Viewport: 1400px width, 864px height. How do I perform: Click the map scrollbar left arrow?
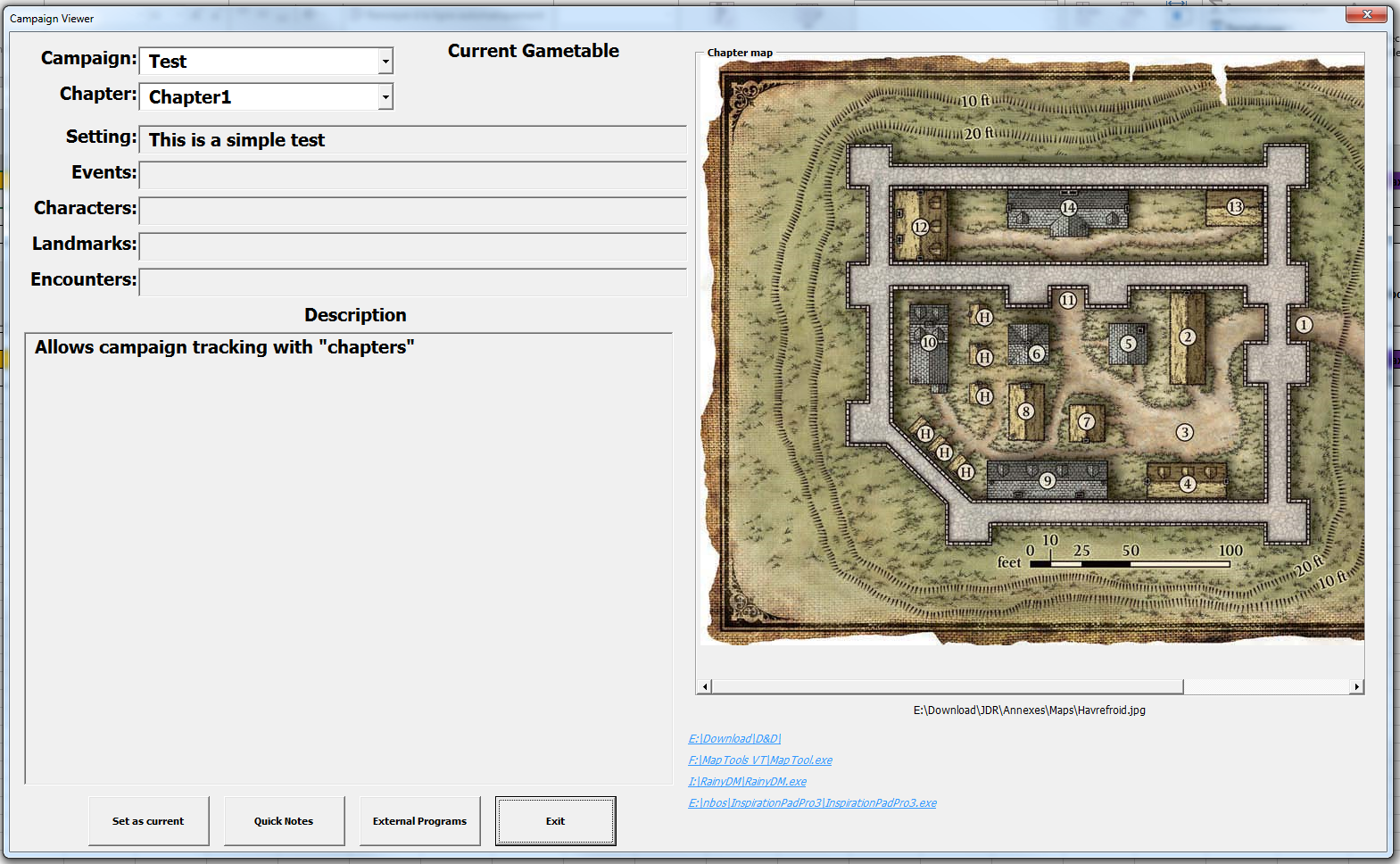705,686
